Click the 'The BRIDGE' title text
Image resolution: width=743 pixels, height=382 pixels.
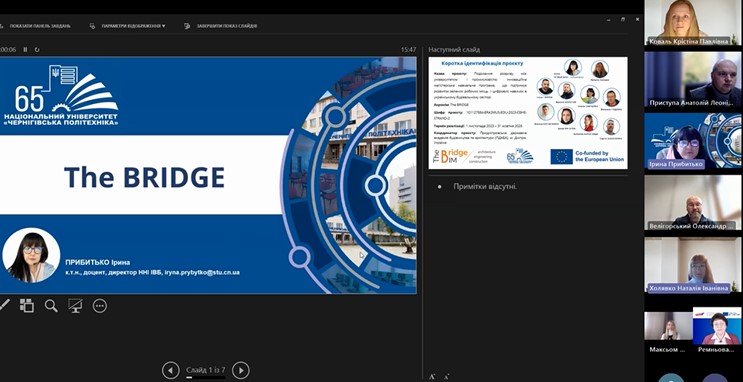144,177
